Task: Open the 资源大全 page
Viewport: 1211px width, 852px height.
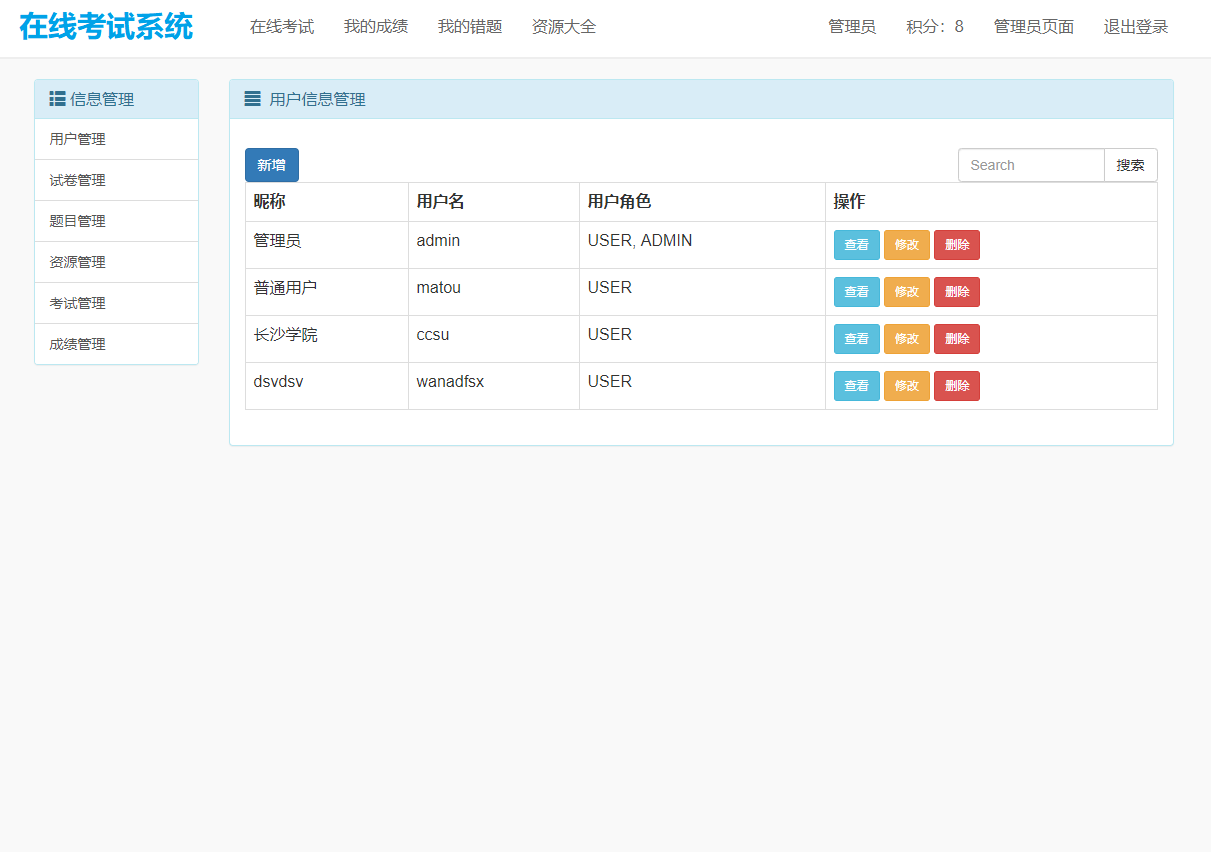Action: coord(563,27)
